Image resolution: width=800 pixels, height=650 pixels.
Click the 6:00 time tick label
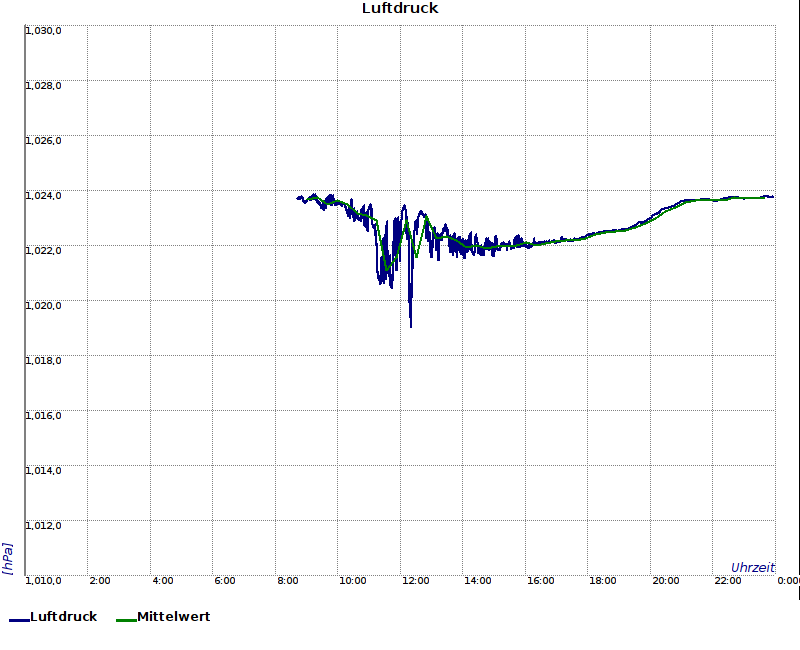[x=225, y=581]
